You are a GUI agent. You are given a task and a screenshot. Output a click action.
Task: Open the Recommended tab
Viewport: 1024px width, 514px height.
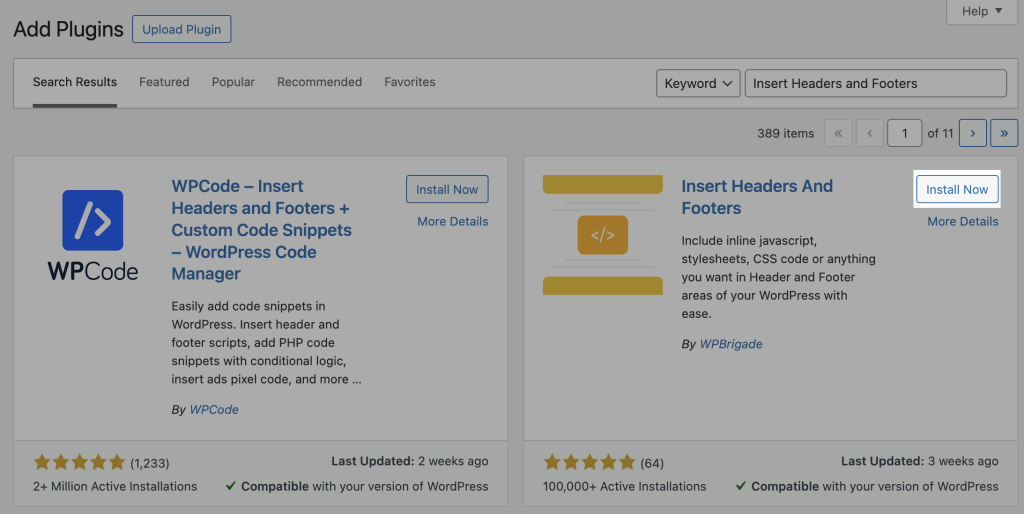pos(319,82)
